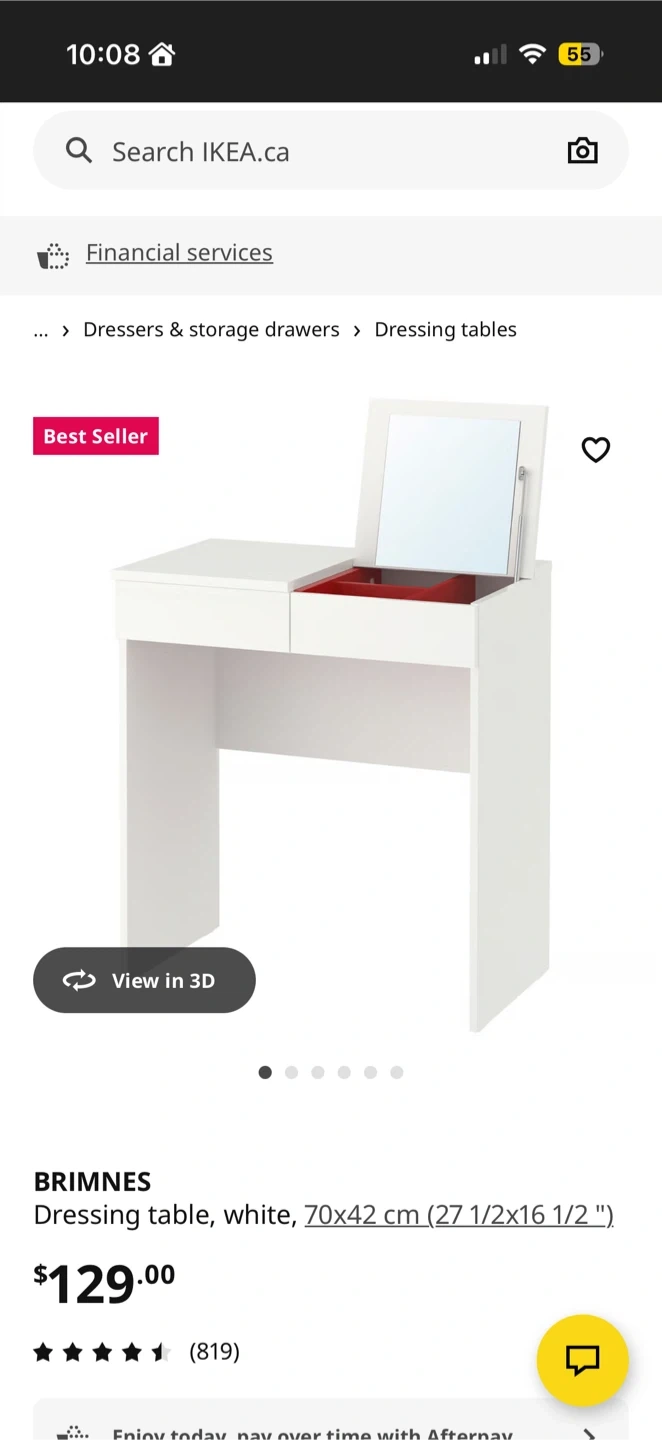Go to Dressing tables breadcrumb
The height and width of the screenshot is (1440, 662).
pos(445,330)
